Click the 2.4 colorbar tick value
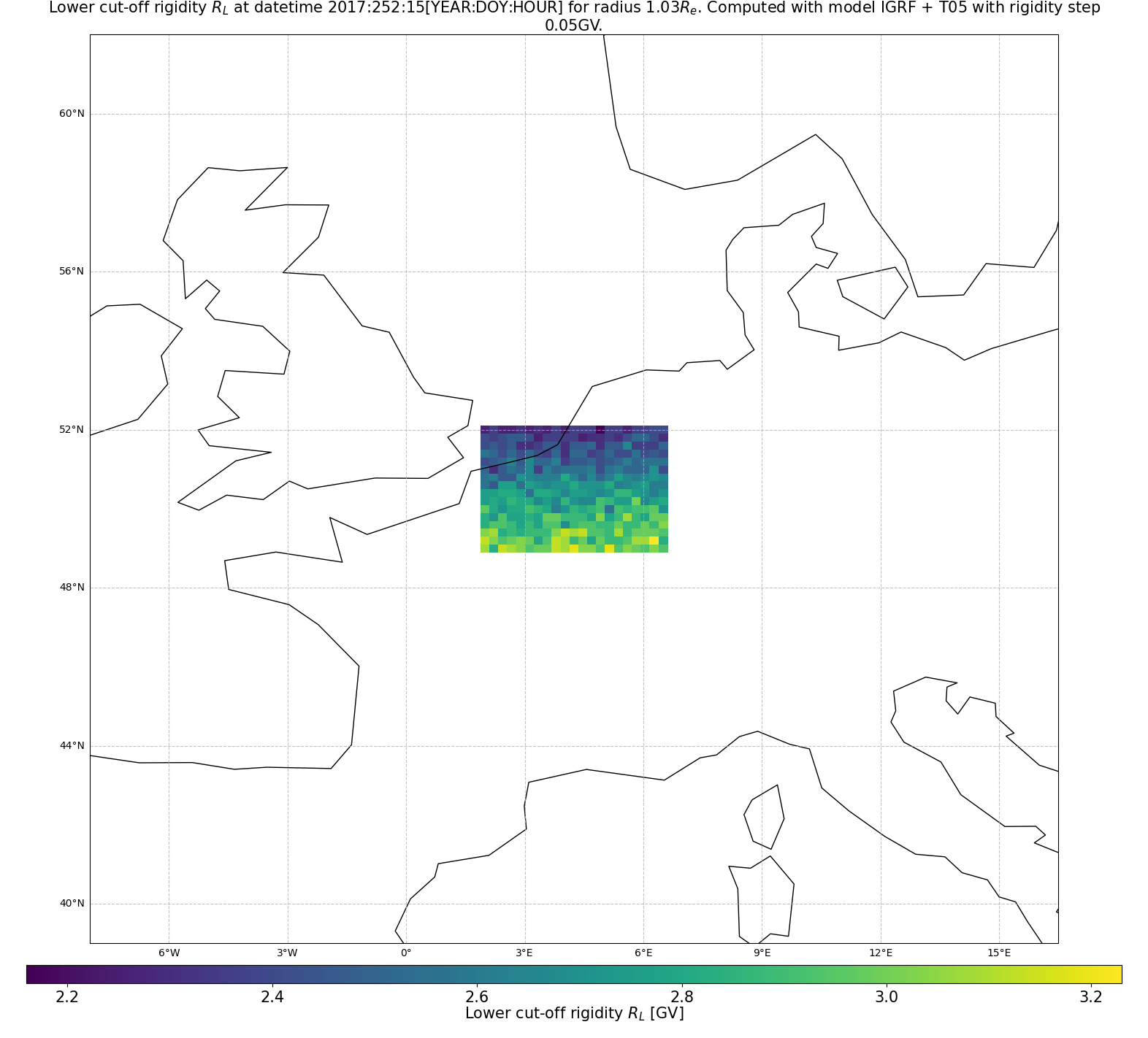The width and height of the screenshot is (1148, 1038). click(x=272, y=997)
